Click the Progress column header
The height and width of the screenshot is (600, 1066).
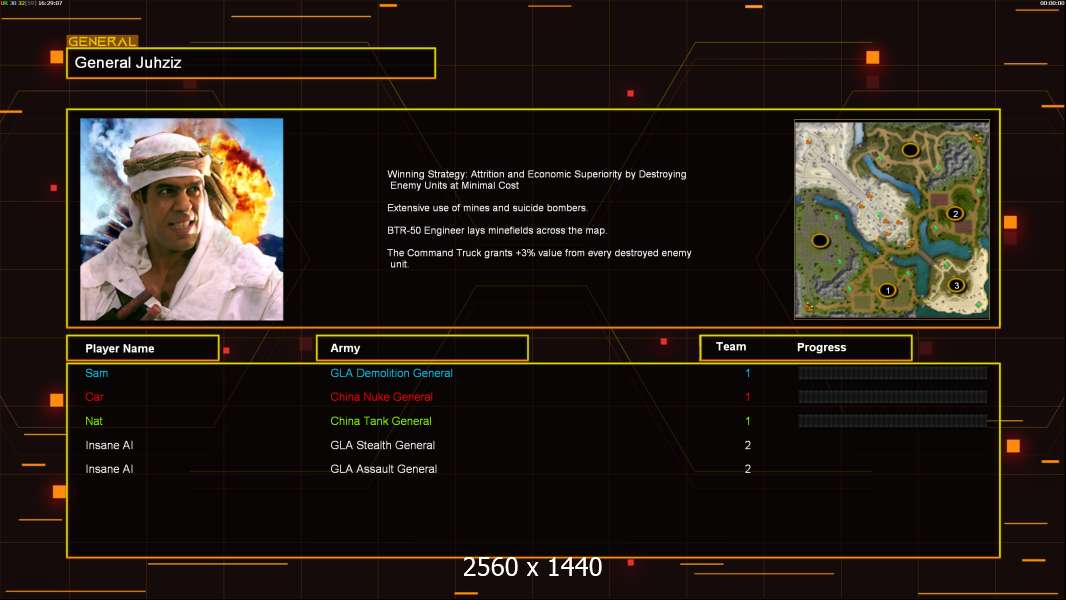821,348
